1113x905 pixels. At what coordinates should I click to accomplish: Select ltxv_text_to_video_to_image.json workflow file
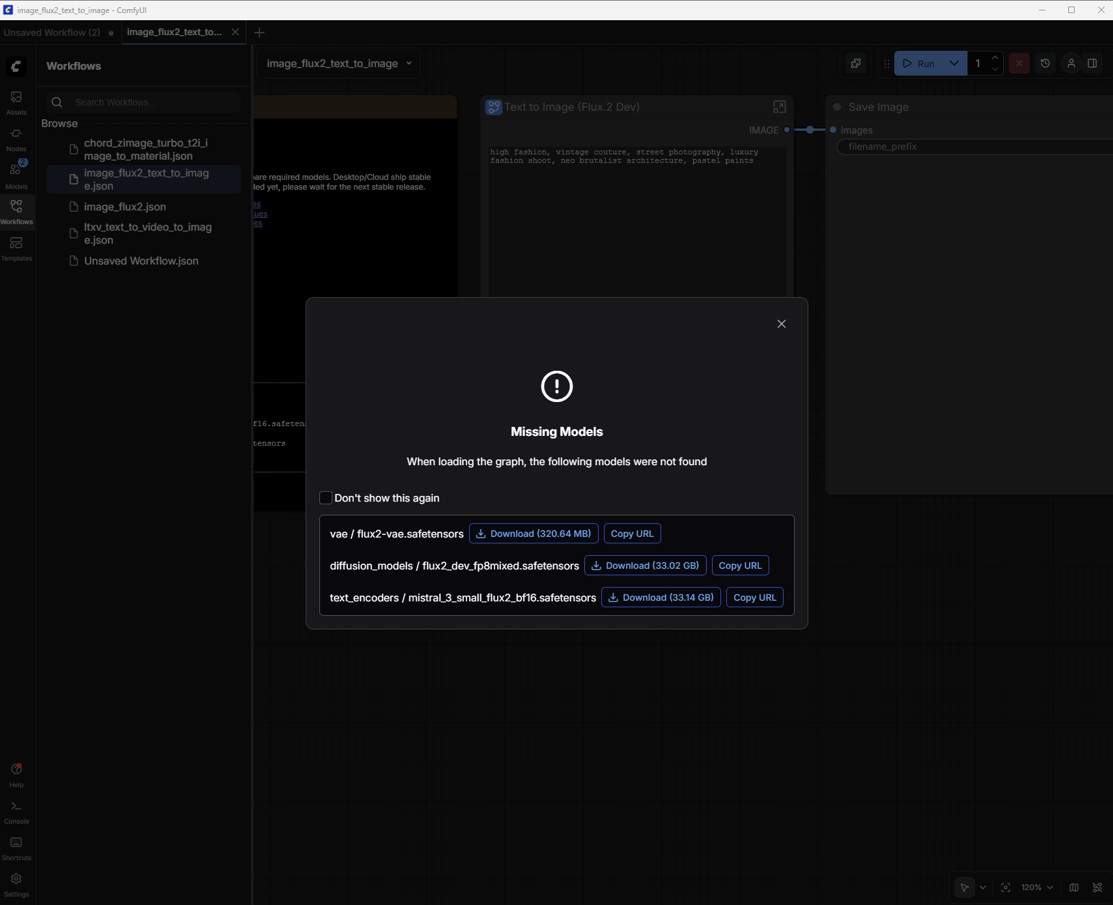point(147,233)
